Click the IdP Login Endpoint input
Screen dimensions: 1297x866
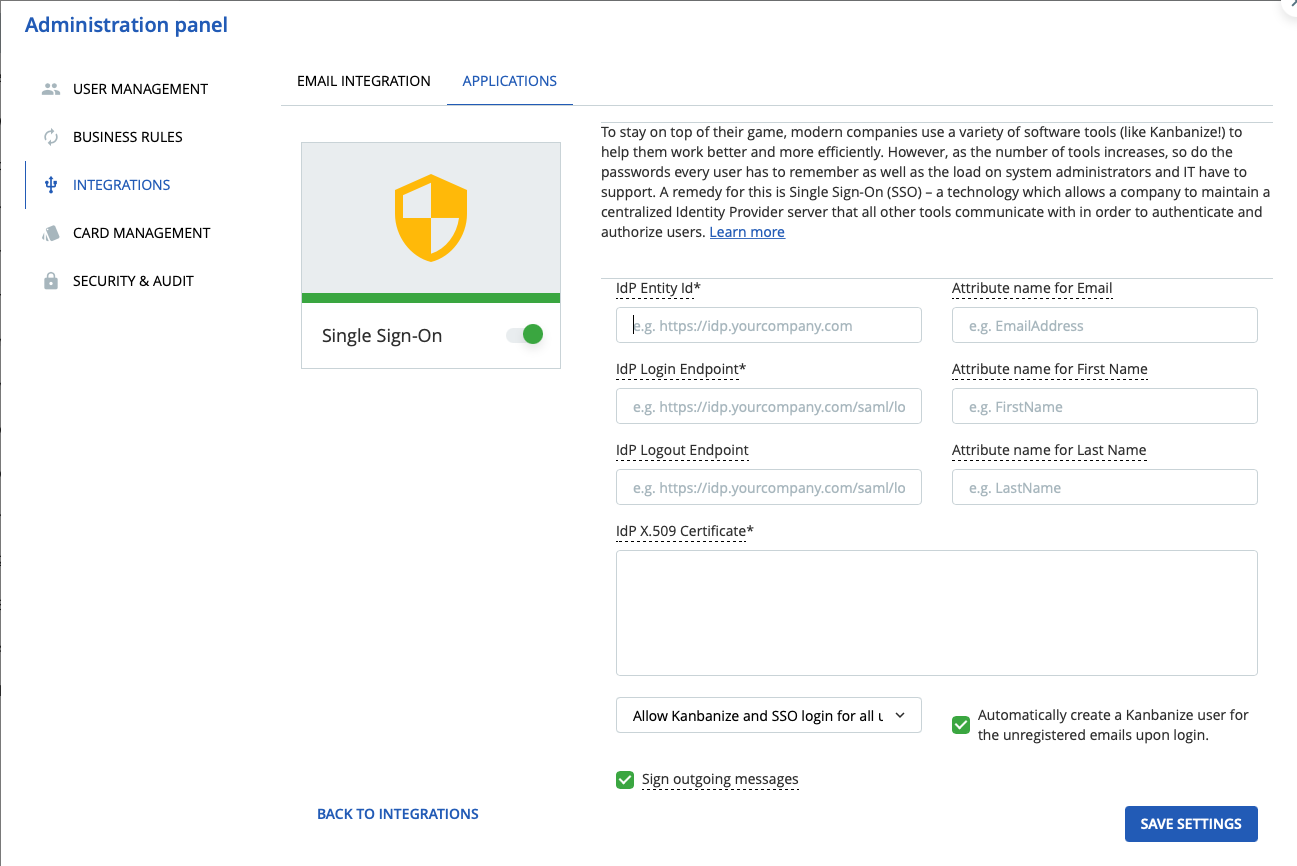[x=768, y=407]
